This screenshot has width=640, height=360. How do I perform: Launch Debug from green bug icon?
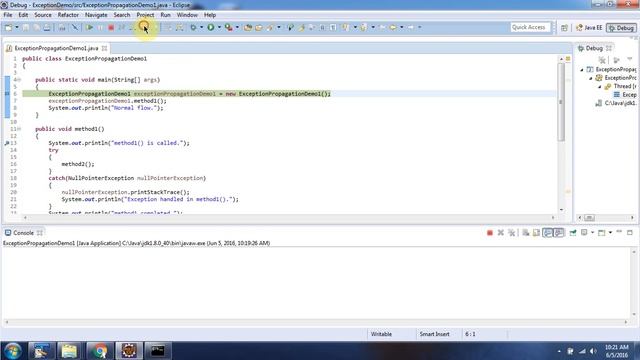coord(193,27)
